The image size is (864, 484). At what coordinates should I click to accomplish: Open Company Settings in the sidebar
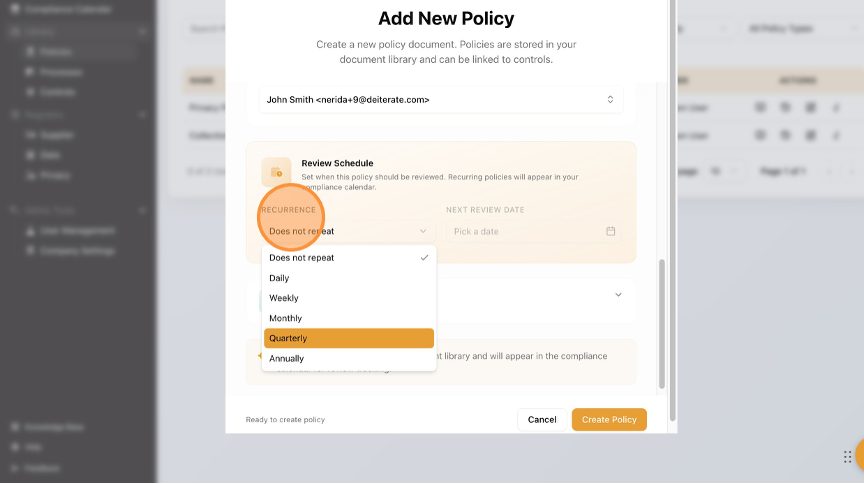[x=78, y=251]
